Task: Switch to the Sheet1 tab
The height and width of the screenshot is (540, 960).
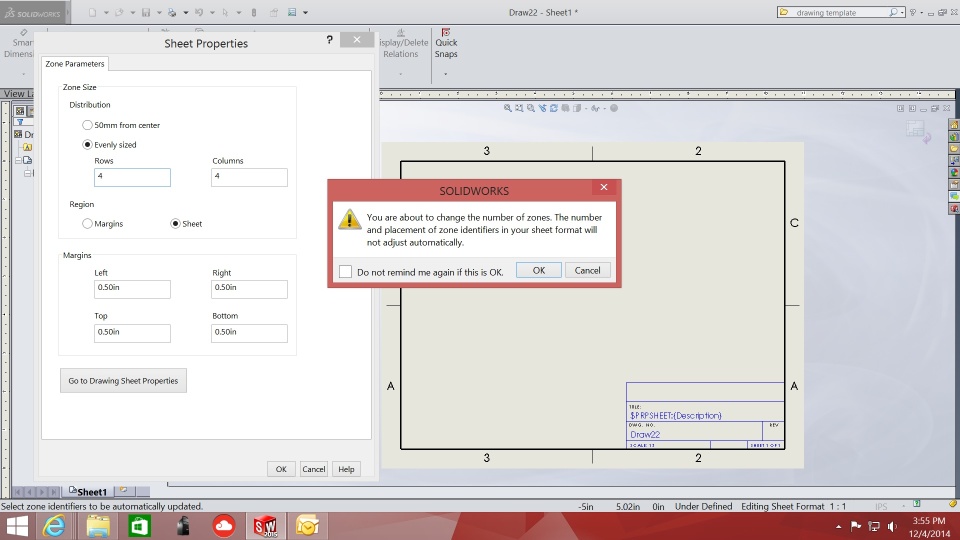Action: click(x=88, y=492)
